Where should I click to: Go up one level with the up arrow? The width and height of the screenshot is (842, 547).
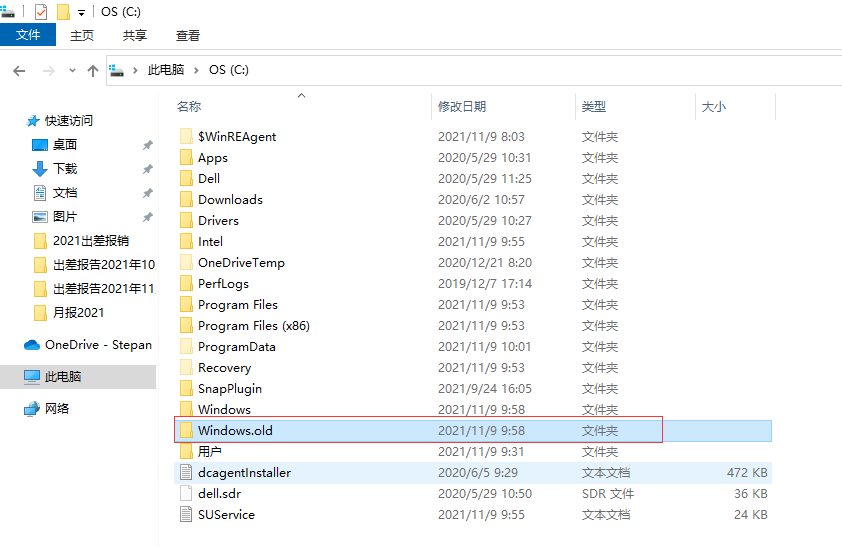(x=93, y=71)
